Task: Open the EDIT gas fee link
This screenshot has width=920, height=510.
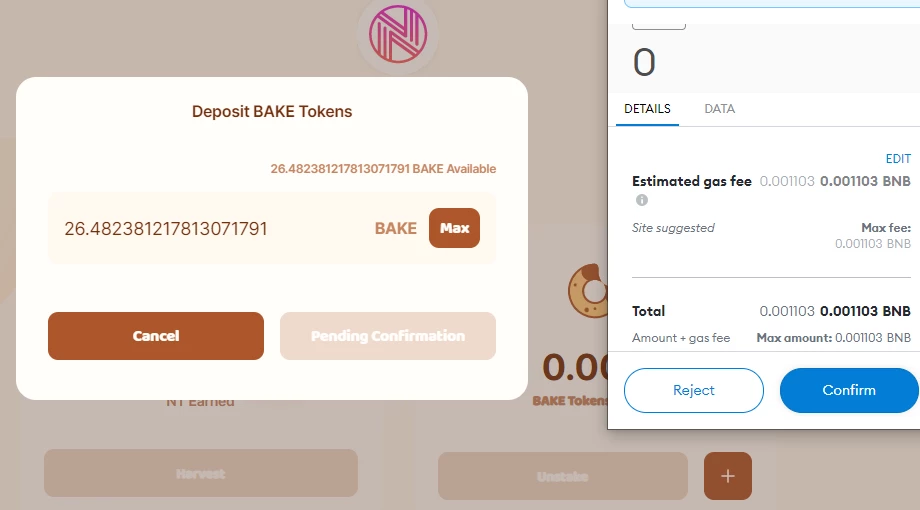Action: click(x=898, y=158)
